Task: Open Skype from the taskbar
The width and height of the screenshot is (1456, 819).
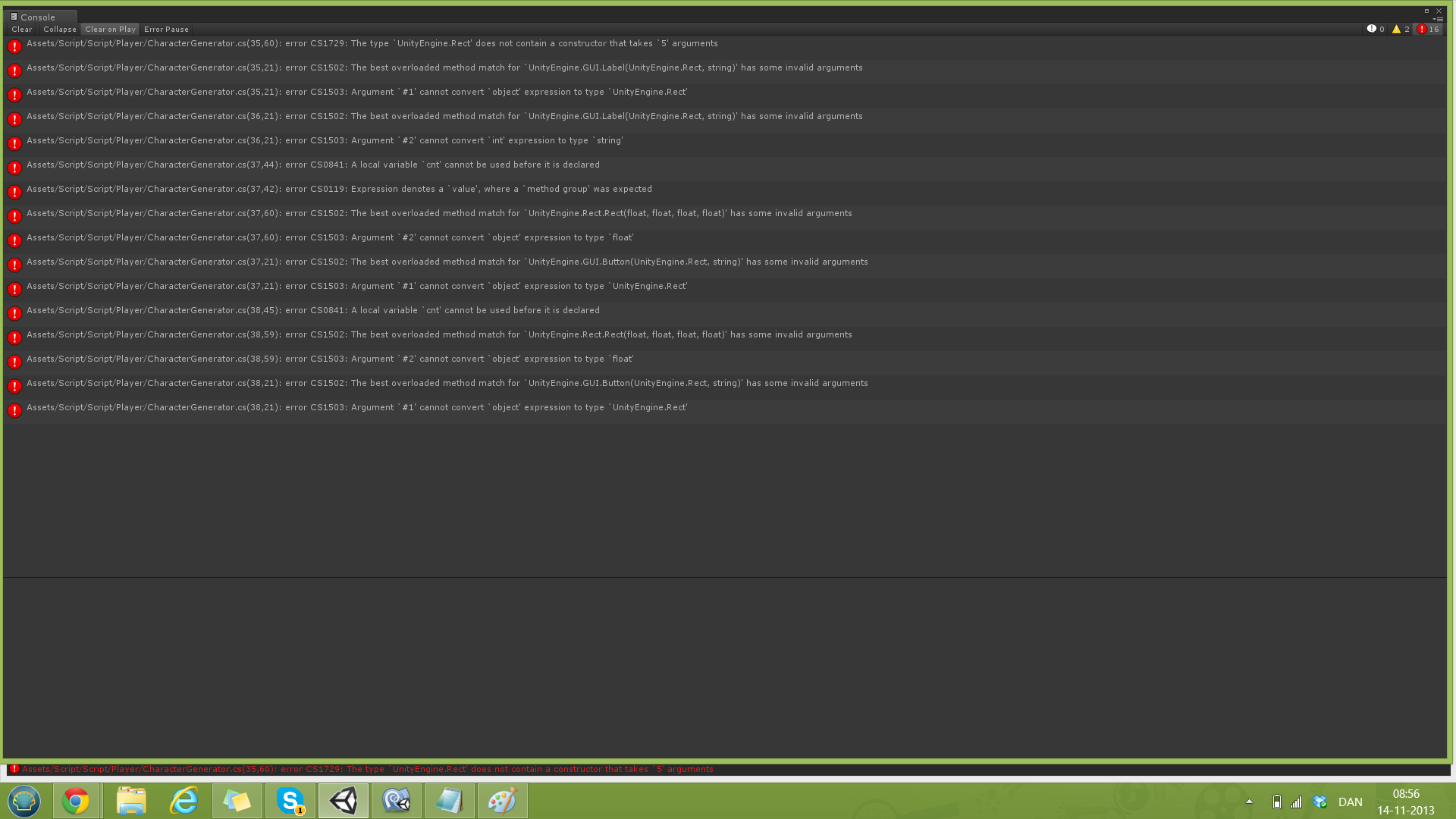Action: [x=290, y=801]
